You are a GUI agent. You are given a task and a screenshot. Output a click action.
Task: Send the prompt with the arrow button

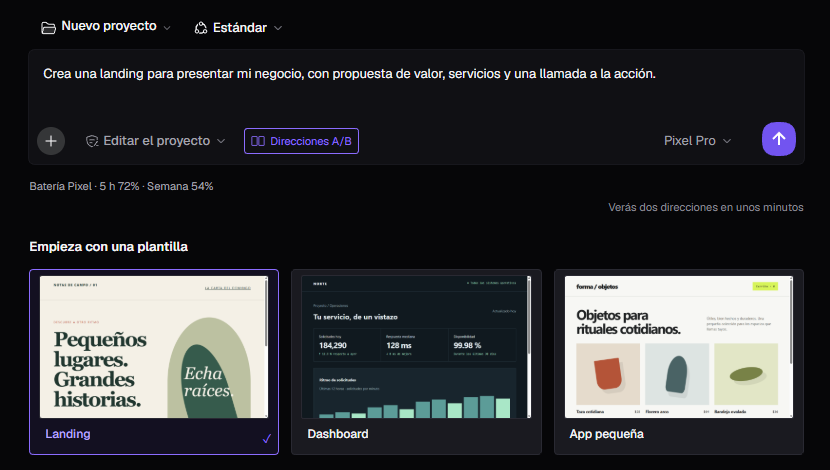pyautogui.click(x=779, y=139)
